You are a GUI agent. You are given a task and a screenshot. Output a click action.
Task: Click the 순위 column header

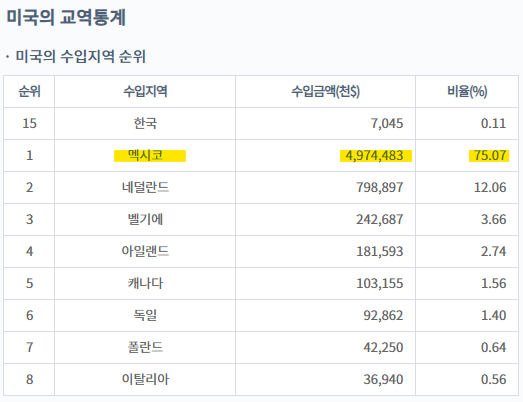(x=29, y=91)
